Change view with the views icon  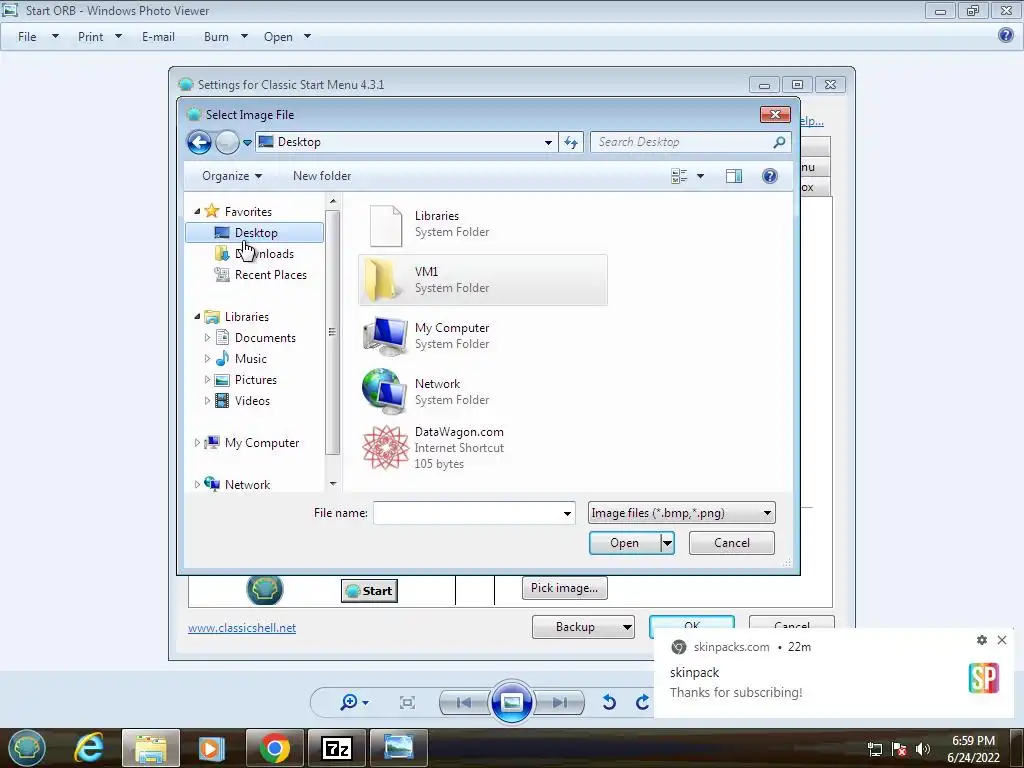click(x=679, y=176)
